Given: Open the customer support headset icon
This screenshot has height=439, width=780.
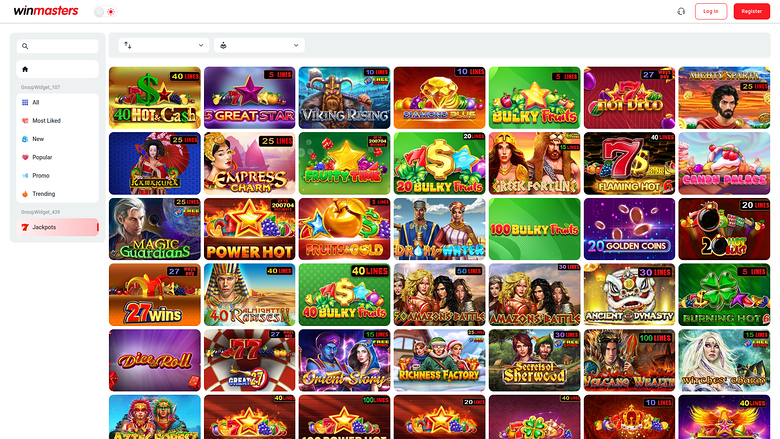Looking at the screenshot, I should [x=681, y=11].
